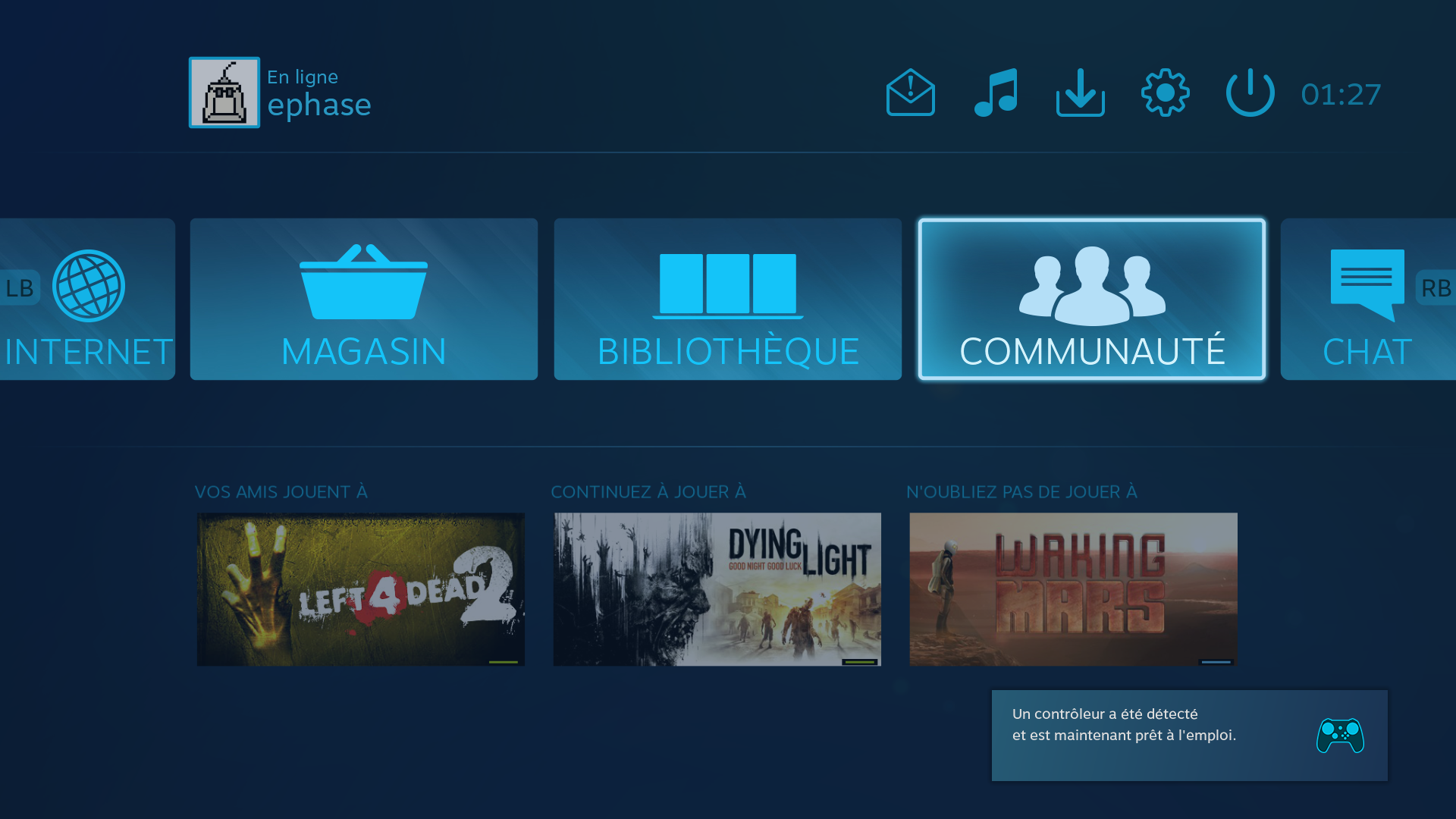The width and height of the screenshot is (1456, 819).
Task: Click the controller detected notification message
Action: coord(1124,725)
